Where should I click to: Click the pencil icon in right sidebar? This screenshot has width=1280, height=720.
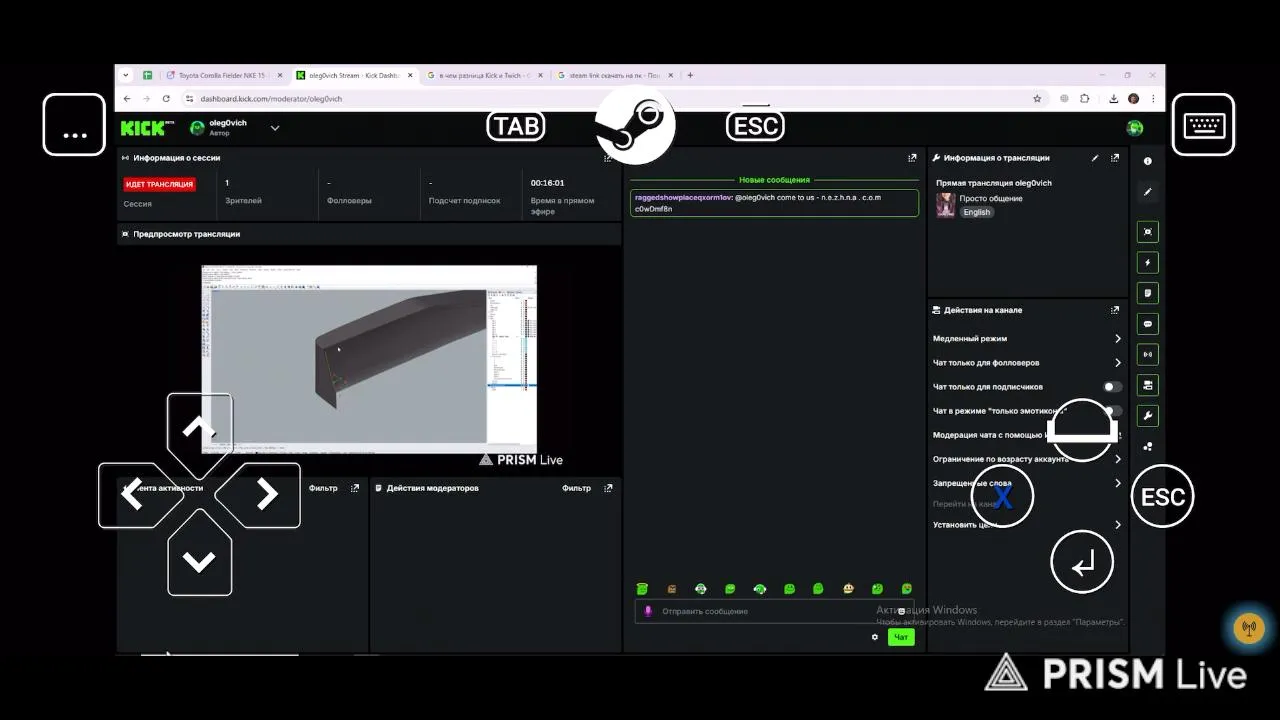1147,192
